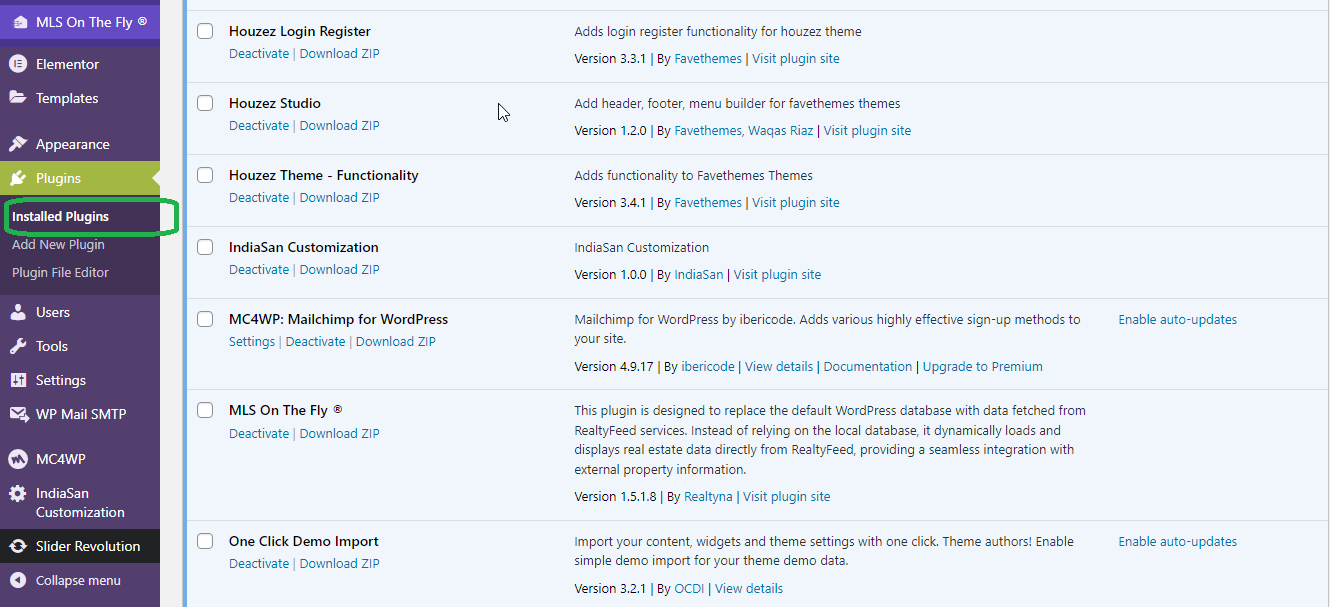Click the MC4WP sidebar icon
The image size is (1330, 607).
pyautogui.click(x=18, y=459)
